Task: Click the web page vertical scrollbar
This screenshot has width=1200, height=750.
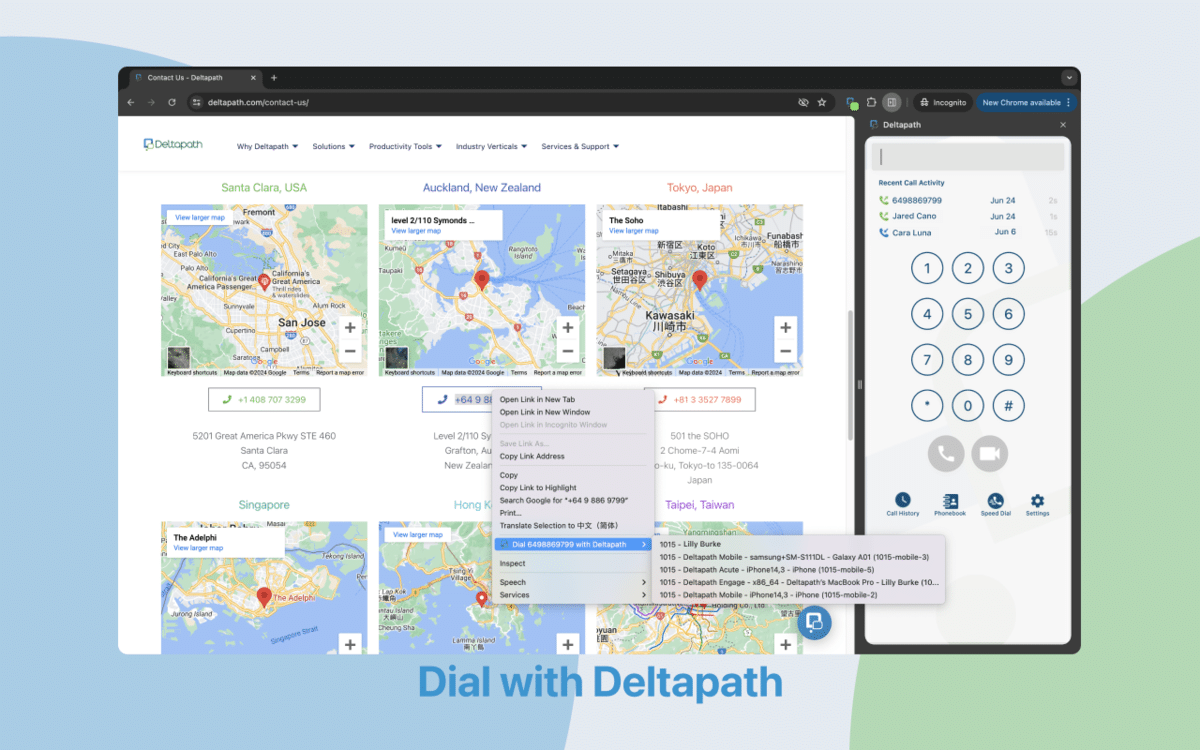Action: coord(849,375)
